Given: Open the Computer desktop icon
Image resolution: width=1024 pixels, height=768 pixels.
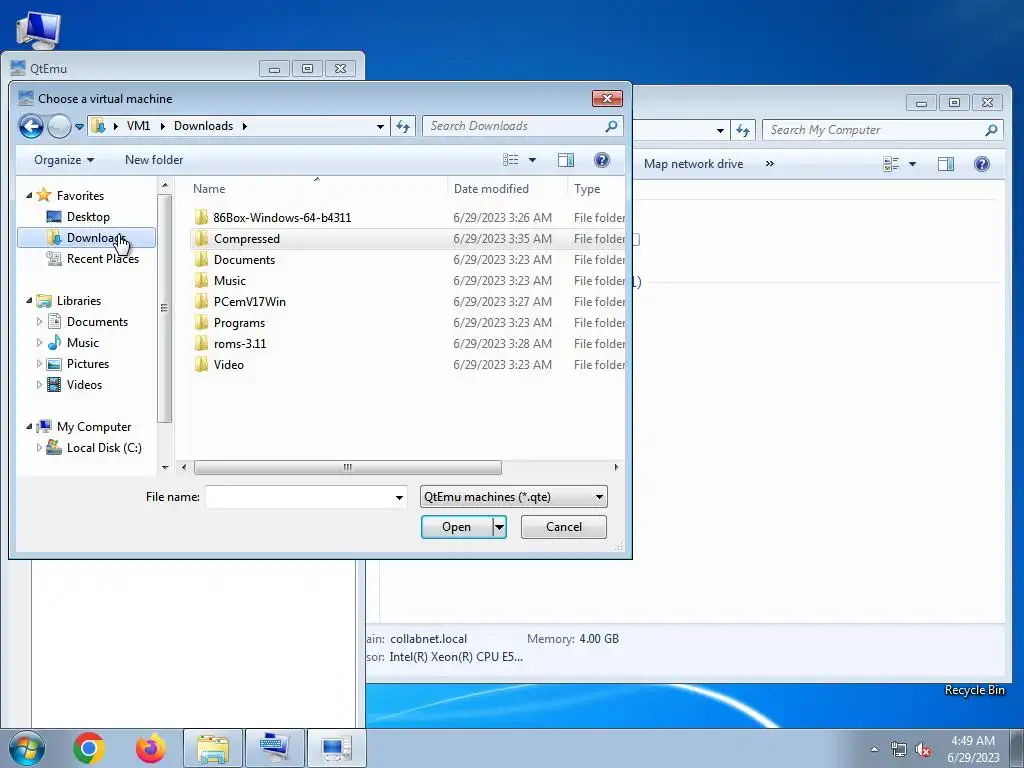Looking at the screenshot, I should point(38,30).
